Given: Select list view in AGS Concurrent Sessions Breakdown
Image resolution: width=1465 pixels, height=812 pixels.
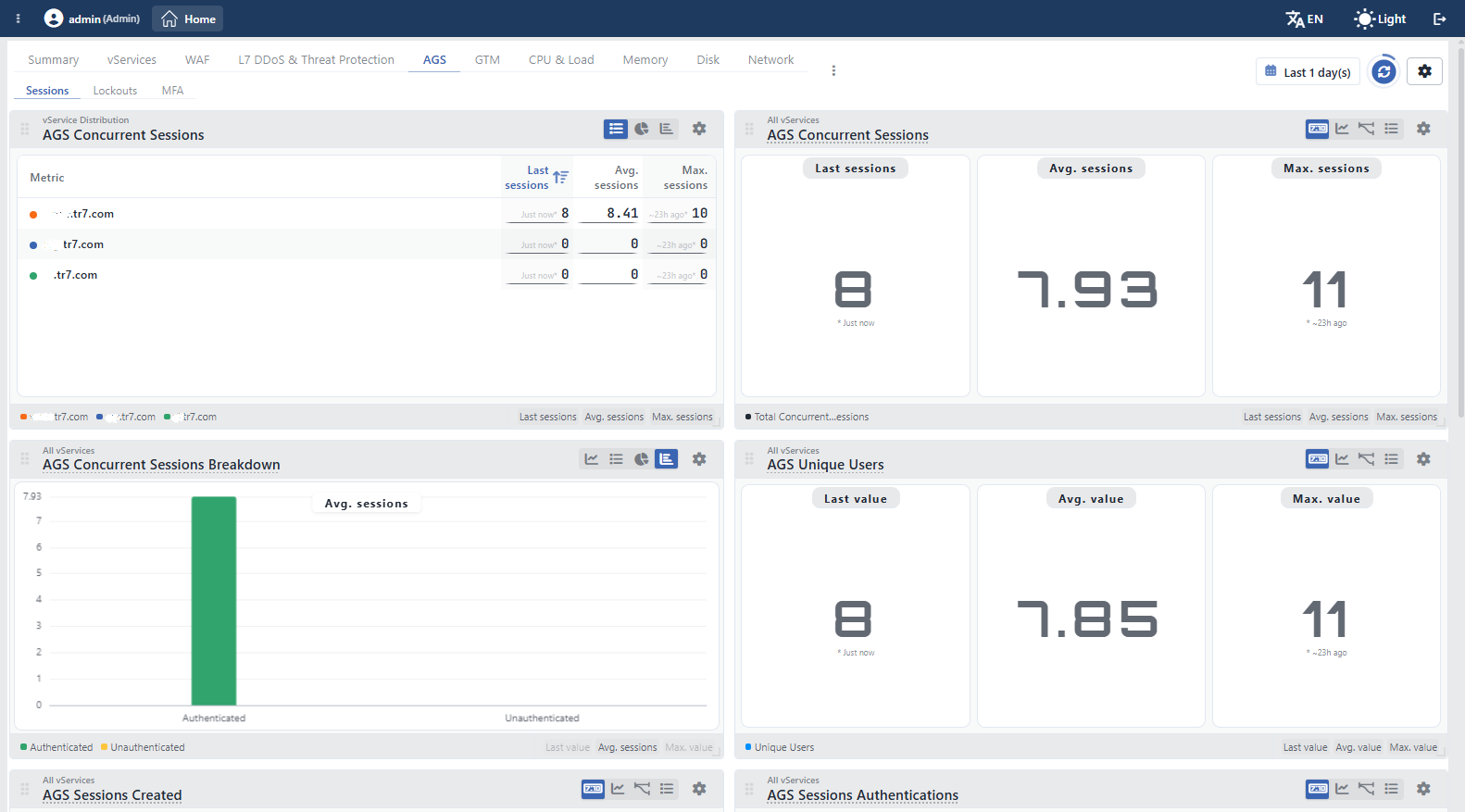Looking at the screenshot, I should pos(616,458).
